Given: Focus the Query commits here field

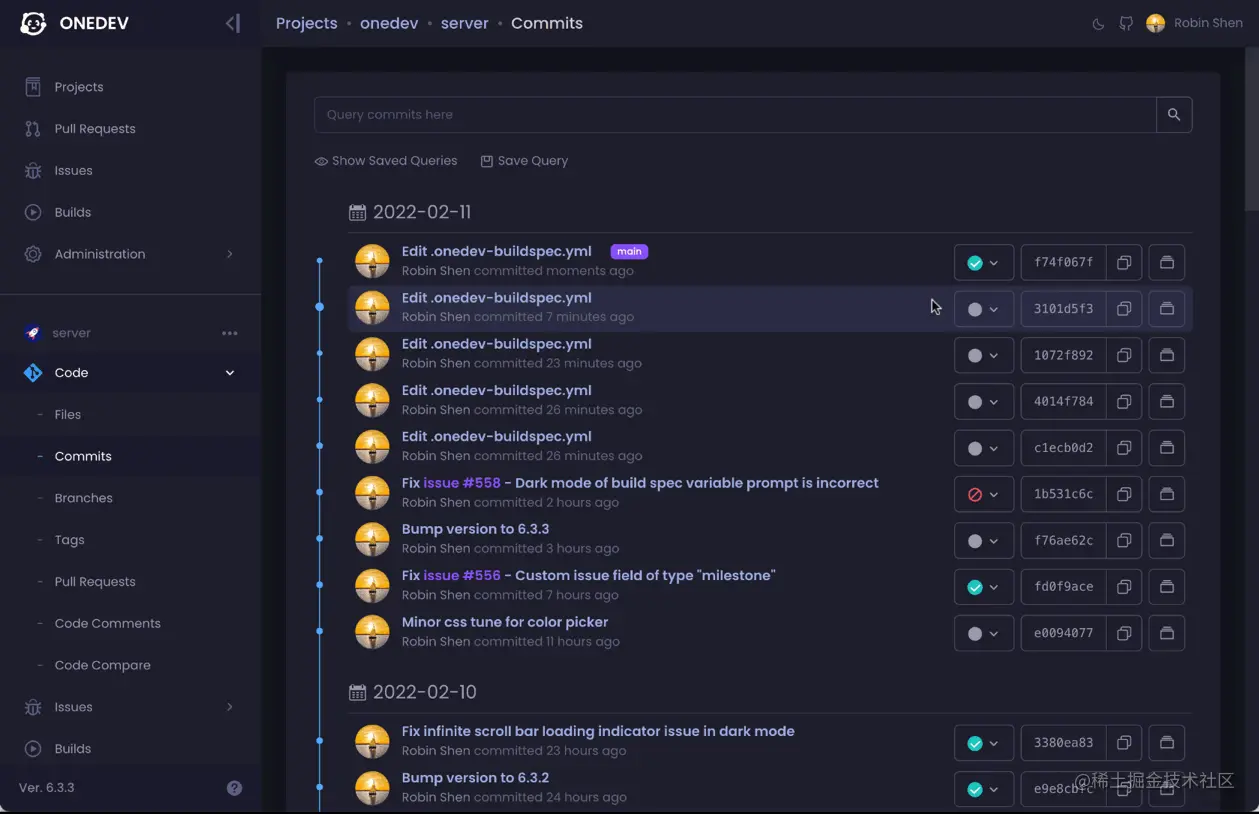Looking at the screenshot, I should tap(735, 115).
